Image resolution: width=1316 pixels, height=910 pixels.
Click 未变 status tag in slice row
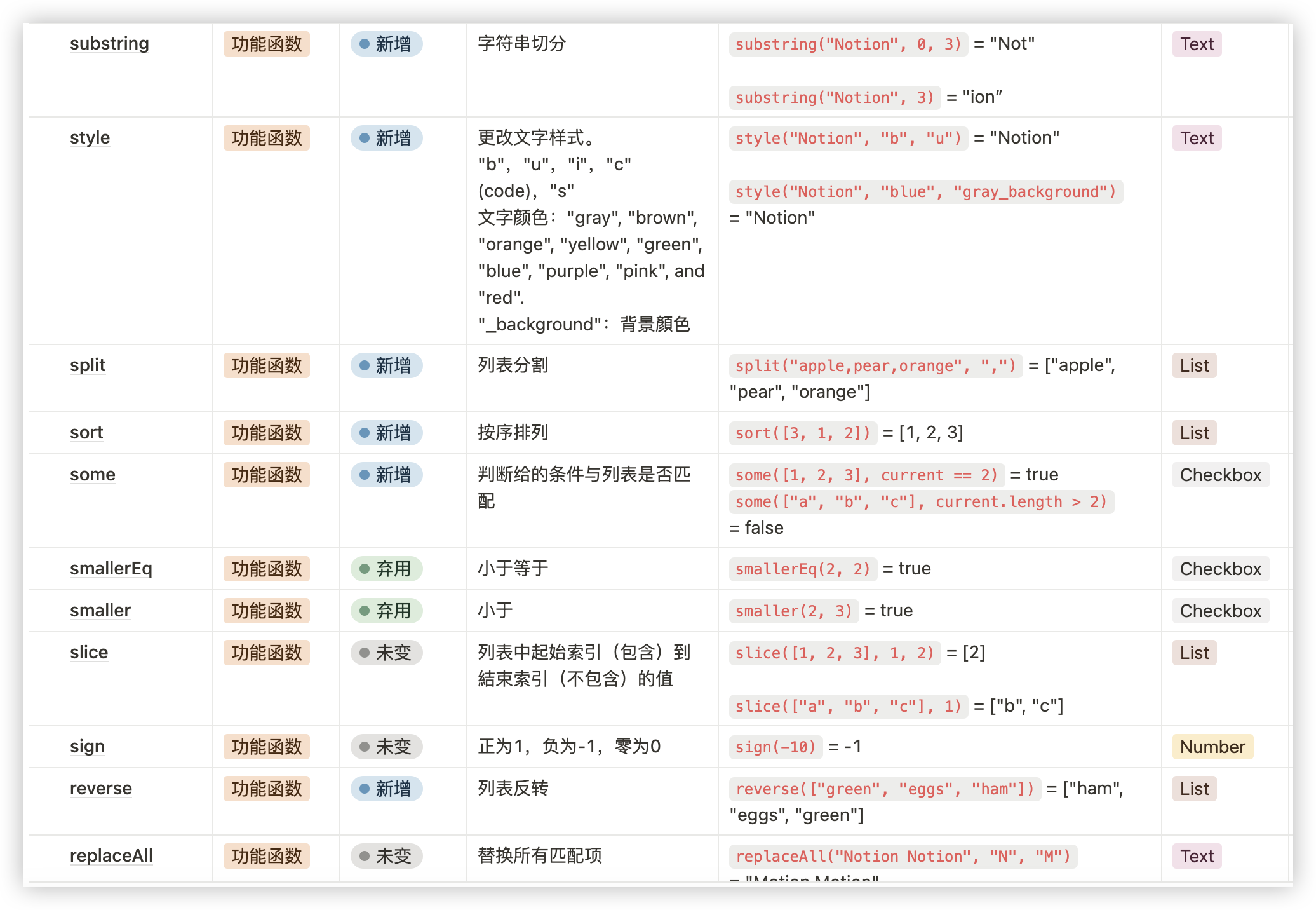pyautogui.click(x=386, y=653)
